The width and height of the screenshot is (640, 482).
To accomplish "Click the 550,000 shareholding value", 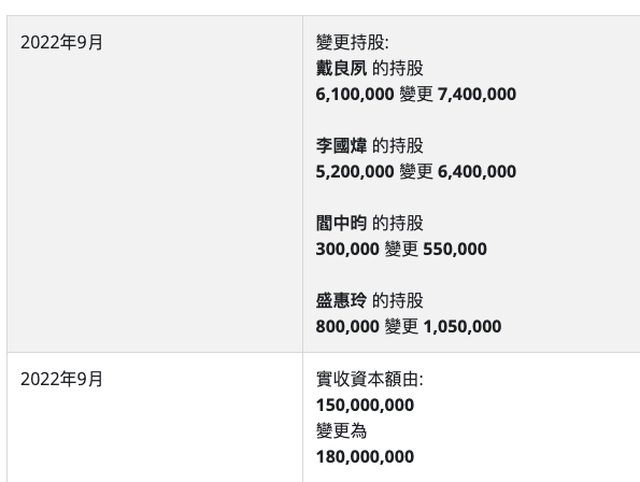I will 454,249.
